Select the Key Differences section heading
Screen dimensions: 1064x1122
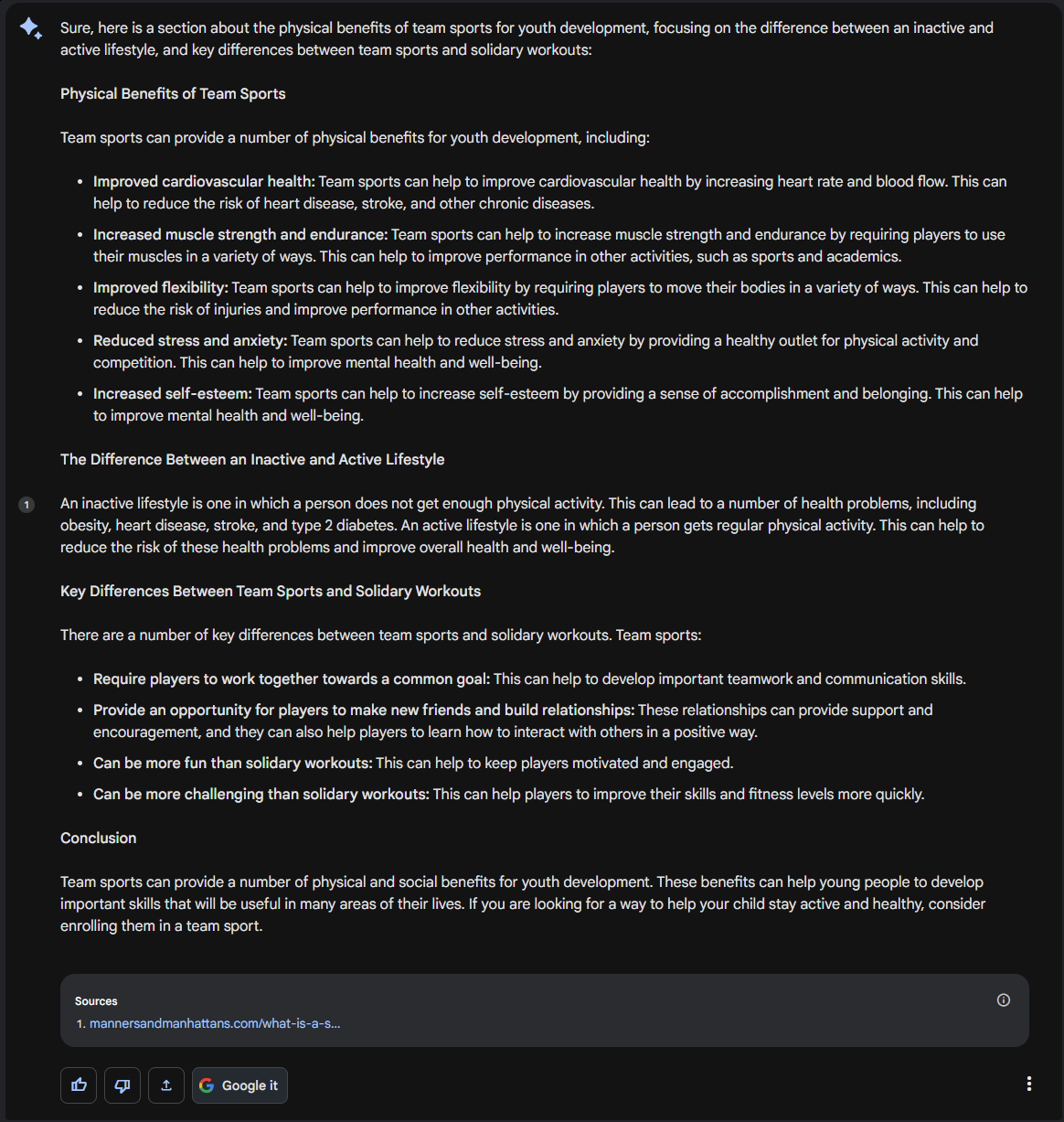[x=271, y=591]
